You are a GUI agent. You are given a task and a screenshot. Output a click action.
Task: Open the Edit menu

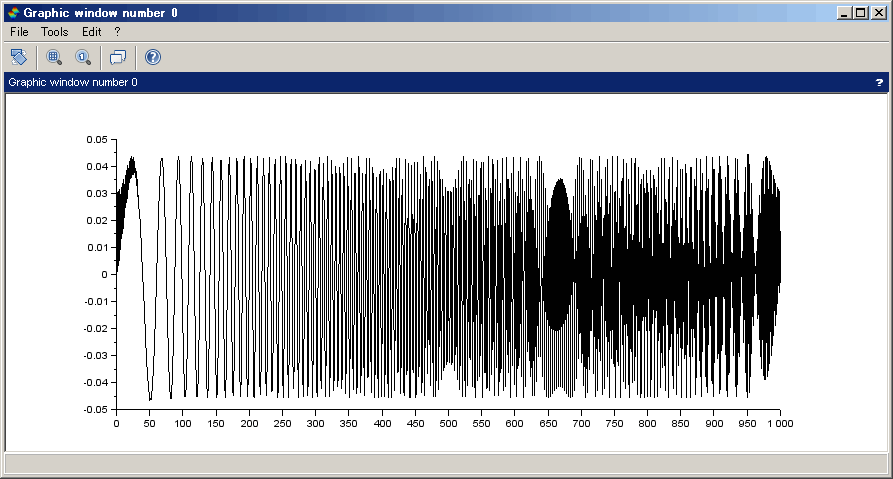coord(92,32)
